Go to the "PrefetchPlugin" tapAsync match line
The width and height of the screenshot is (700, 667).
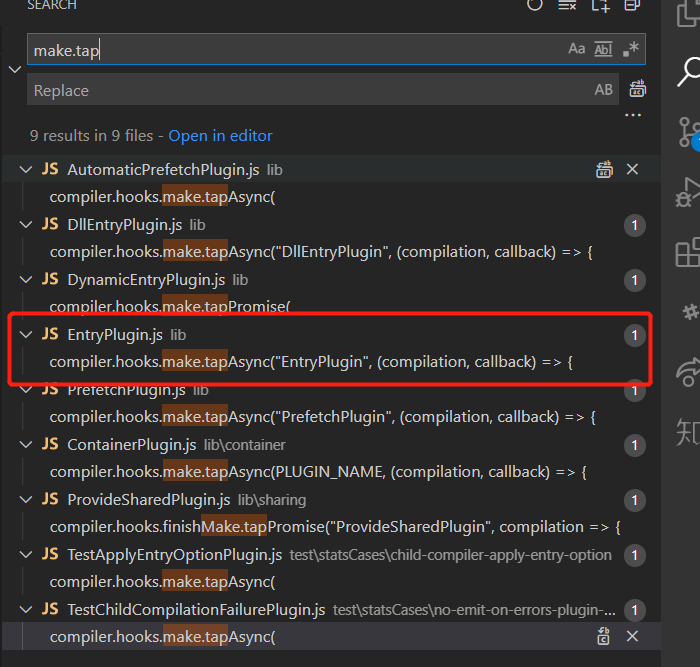tap(322, 417)
